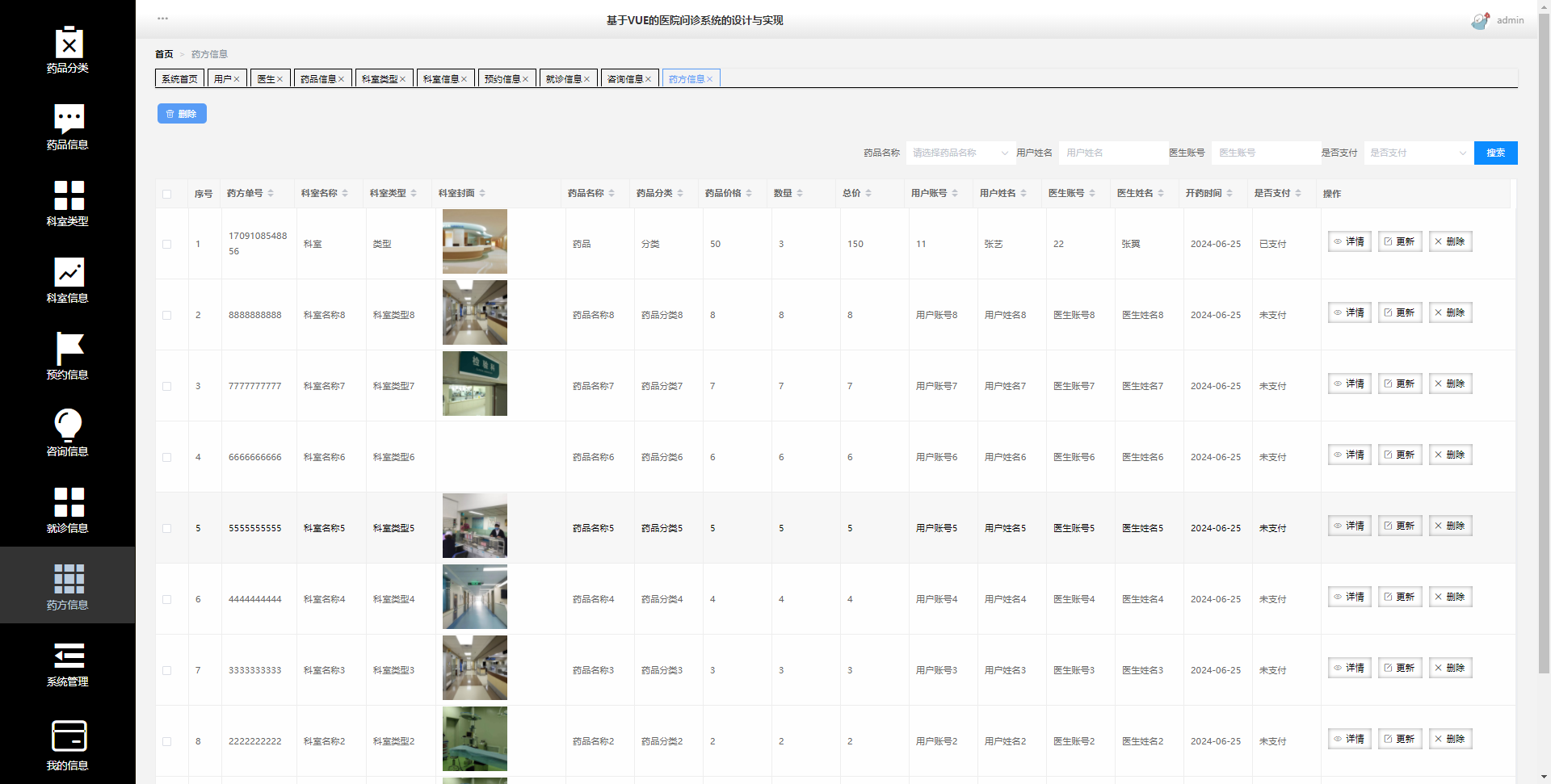Close the 咨询信息 tab
The width and height of the screenshot is (1551, 784).
coord(649,79)
